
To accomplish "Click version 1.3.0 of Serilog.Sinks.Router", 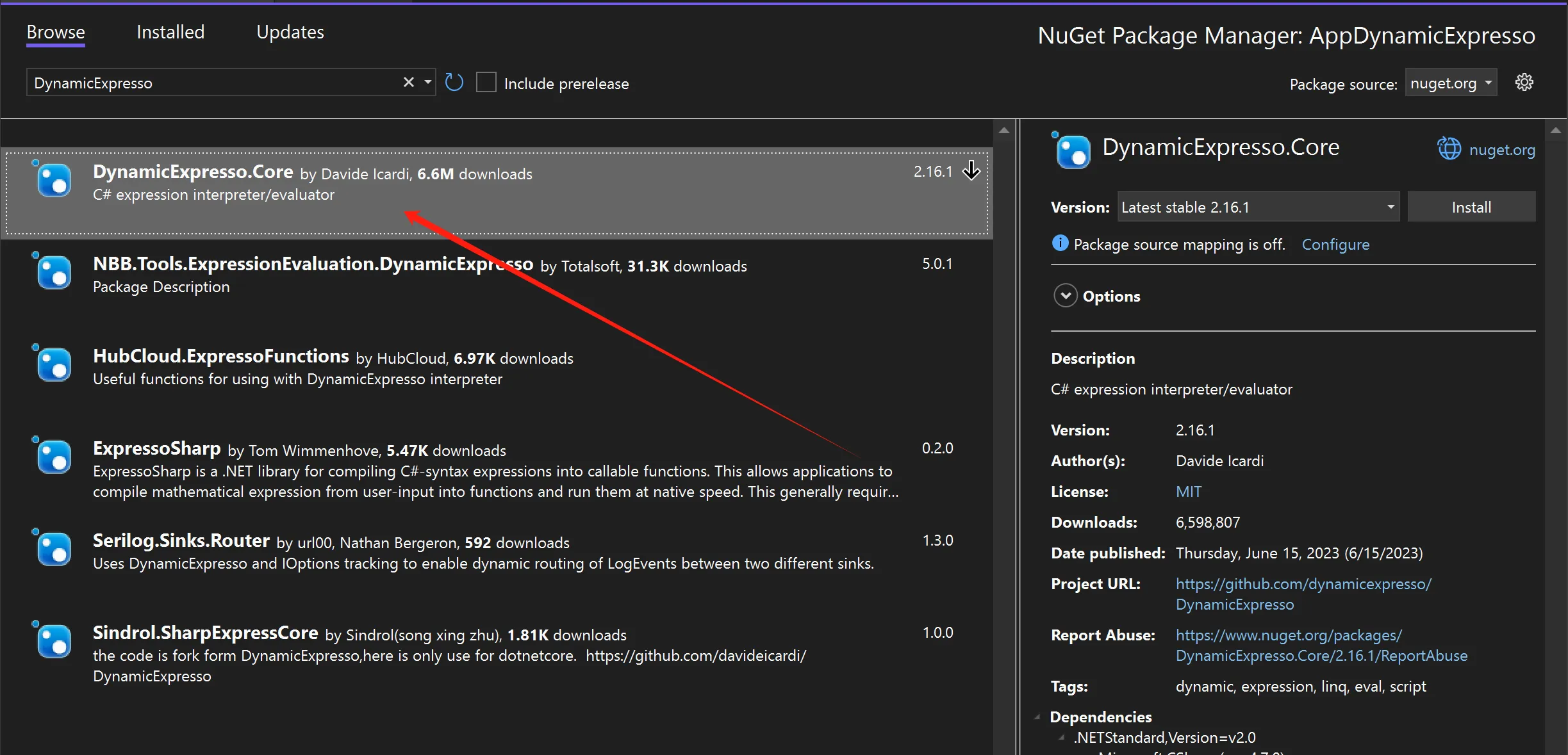I will (937, 540).
